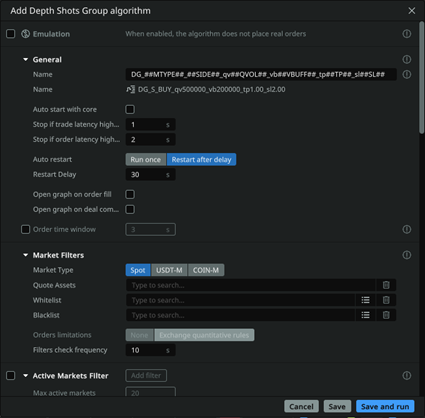Screen dimensions: 425x418
Task: Open info icon for Emulation row
Action: (407, 34)
